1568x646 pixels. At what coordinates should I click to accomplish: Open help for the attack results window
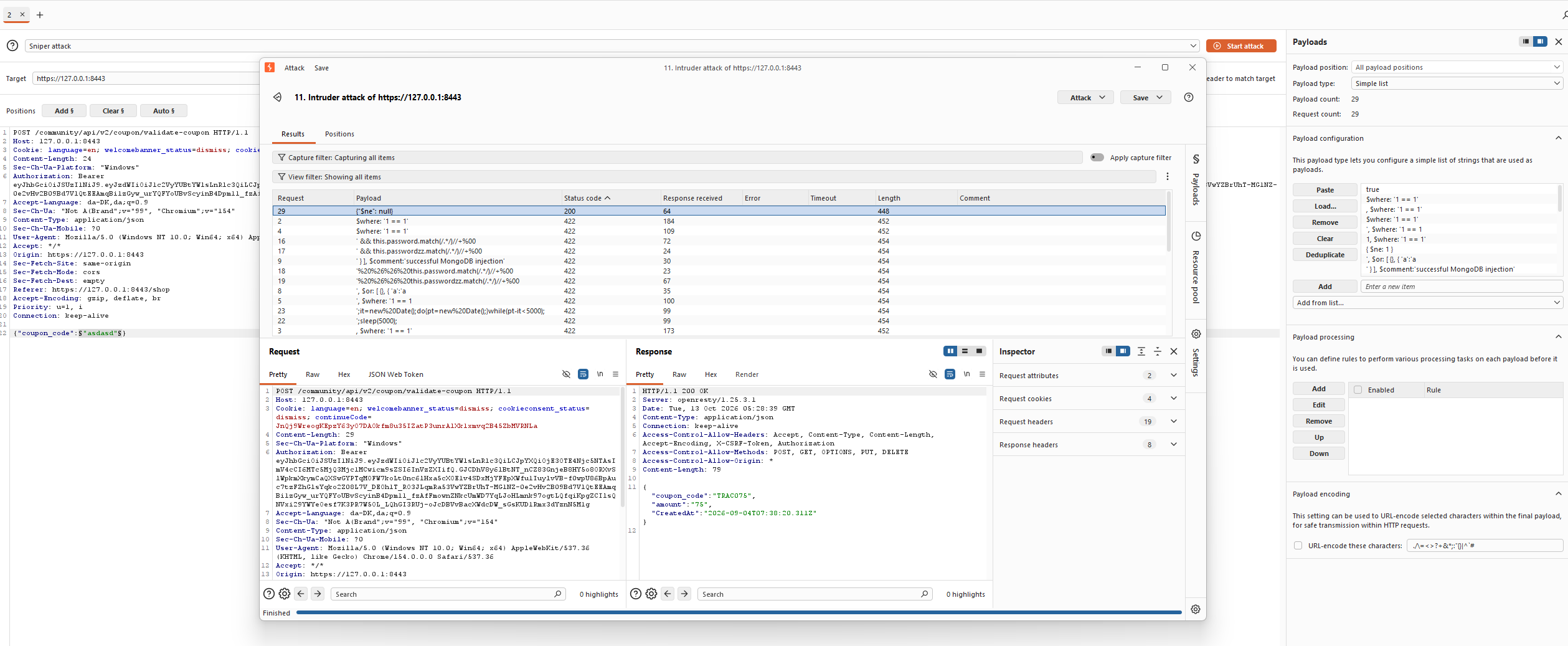[1188, 97]
